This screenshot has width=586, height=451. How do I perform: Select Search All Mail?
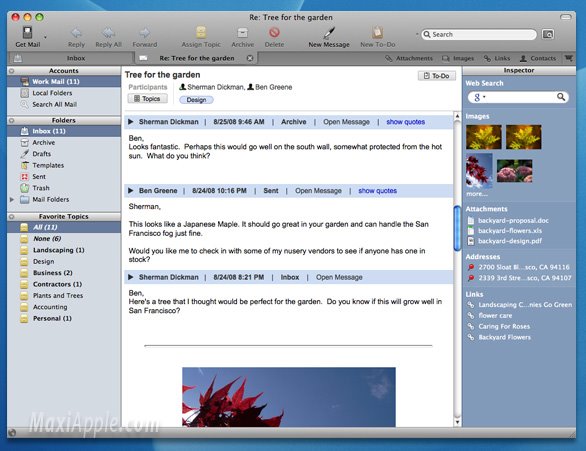tap(64, 105)
